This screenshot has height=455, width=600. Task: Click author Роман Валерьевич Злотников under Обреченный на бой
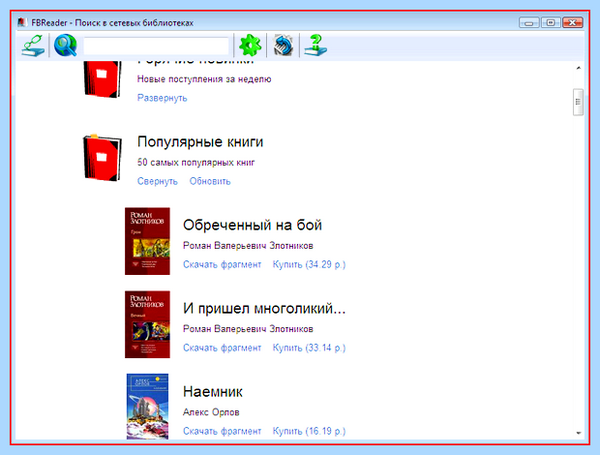(x=248, y=246)
